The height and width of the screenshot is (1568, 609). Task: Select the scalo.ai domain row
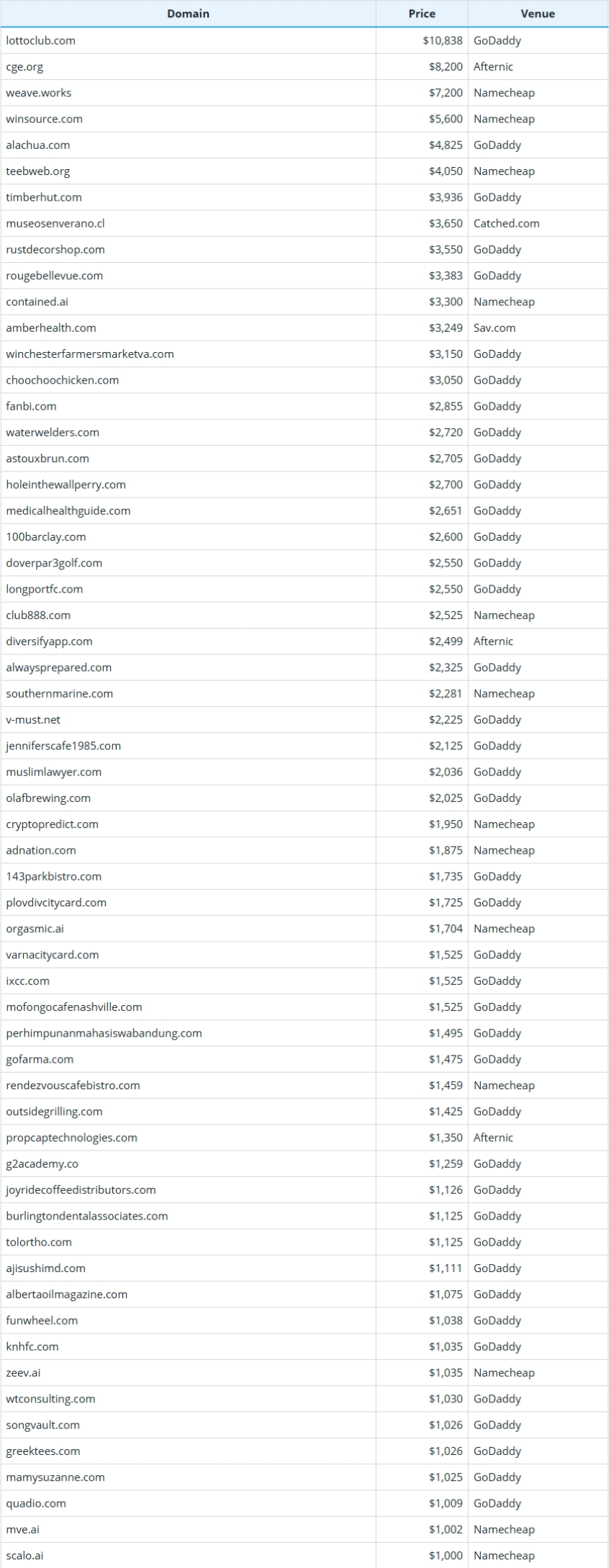24,1556
